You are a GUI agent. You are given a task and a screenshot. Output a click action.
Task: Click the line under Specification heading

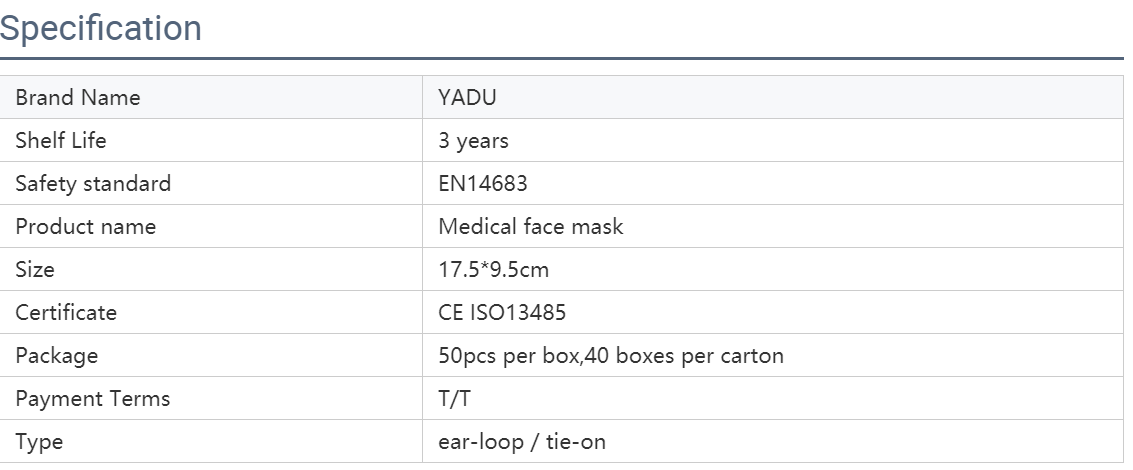pyautogui.click(x=561, y=58)
